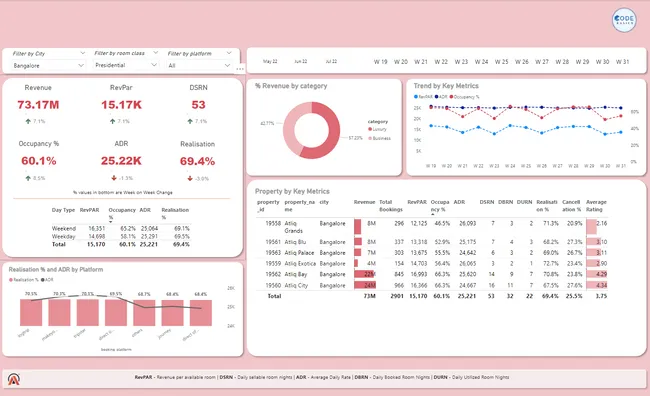Click the Code Basics logo icon
This screenshot has width=650, height=396.
[624, 19]
